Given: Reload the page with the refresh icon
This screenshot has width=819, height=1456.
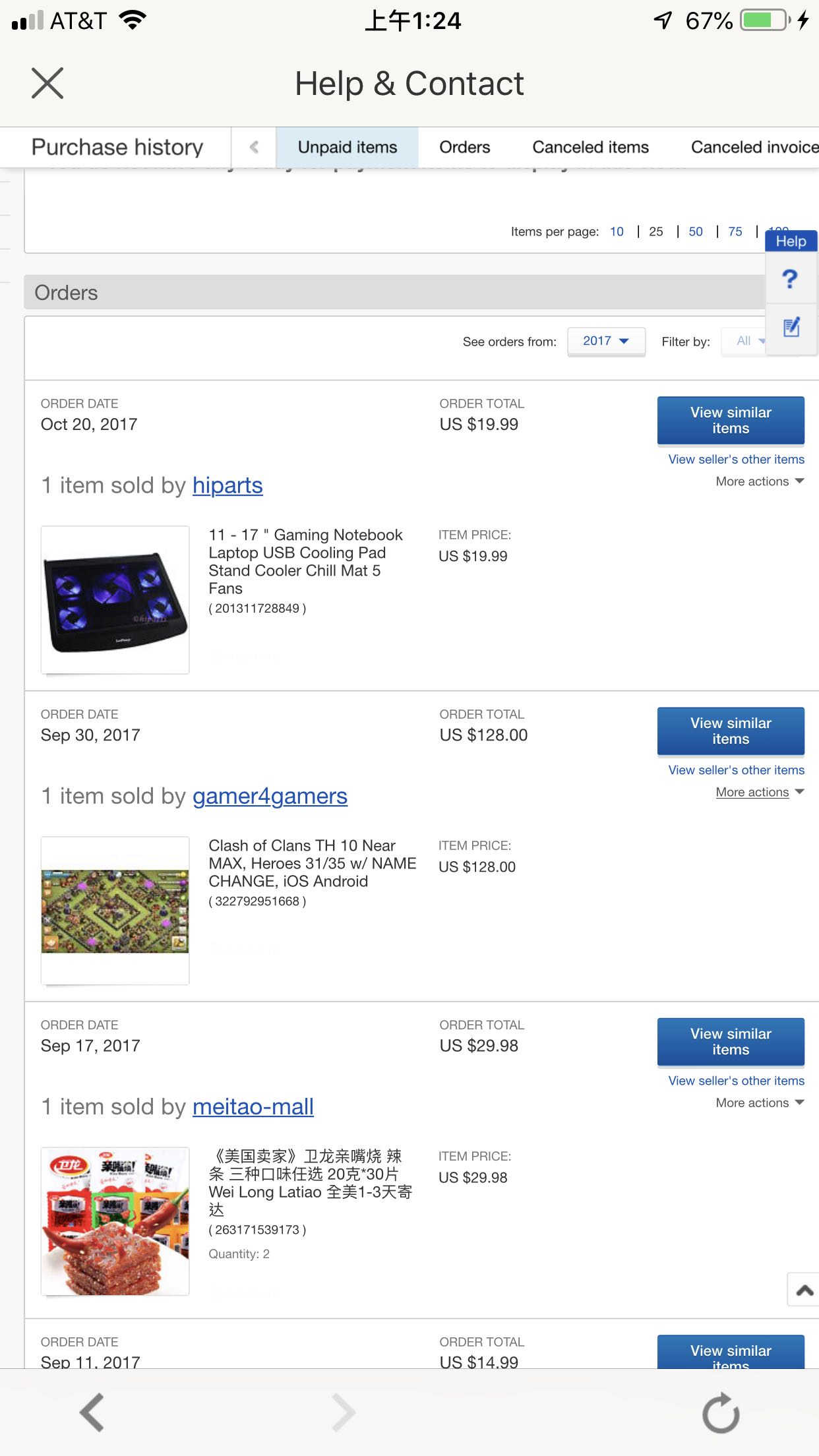Looking at the screenshot, I should pos(720,1412).
